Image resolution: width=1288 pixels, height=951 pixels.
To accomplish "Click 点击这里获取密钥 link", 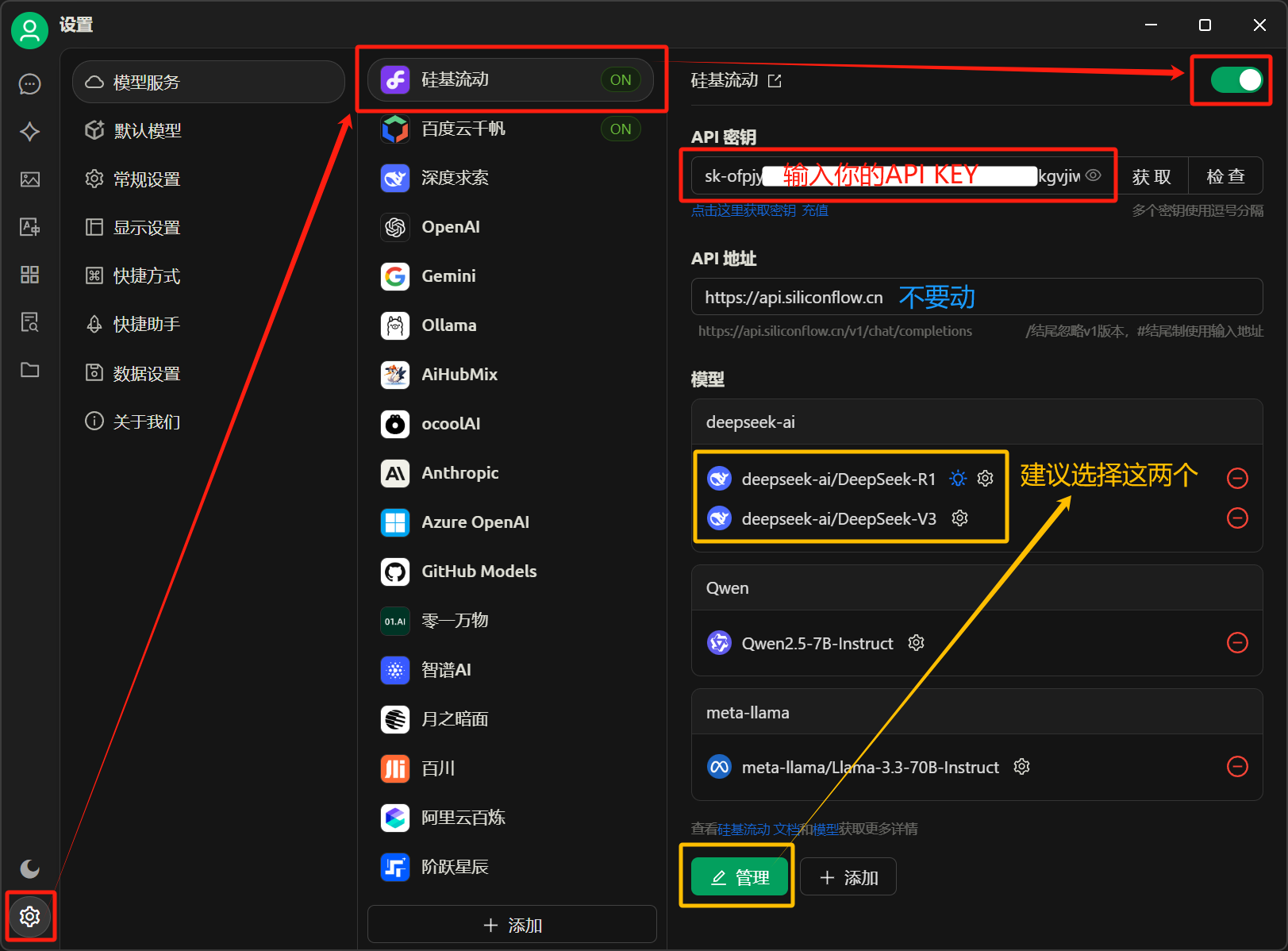I will pos(743,210).
